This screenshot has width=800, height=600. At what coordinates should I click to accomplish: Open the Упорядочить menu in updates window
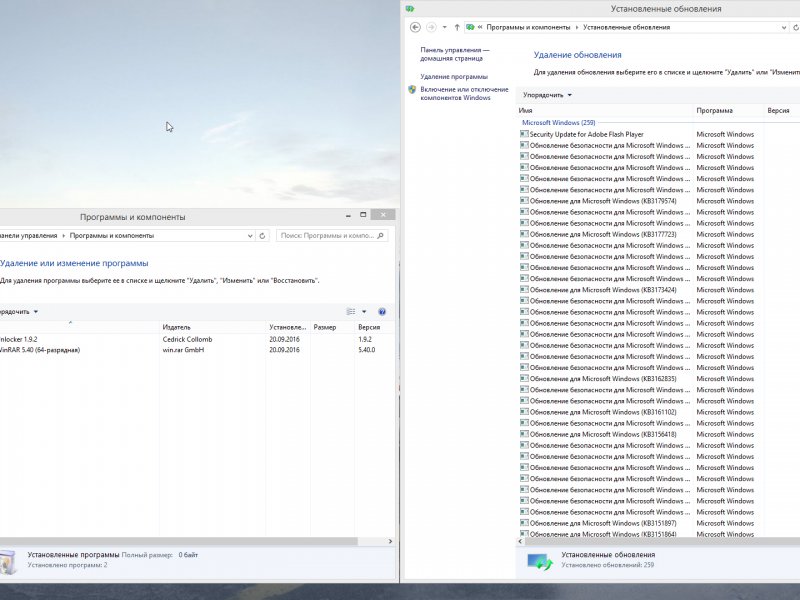click(547, 95)
